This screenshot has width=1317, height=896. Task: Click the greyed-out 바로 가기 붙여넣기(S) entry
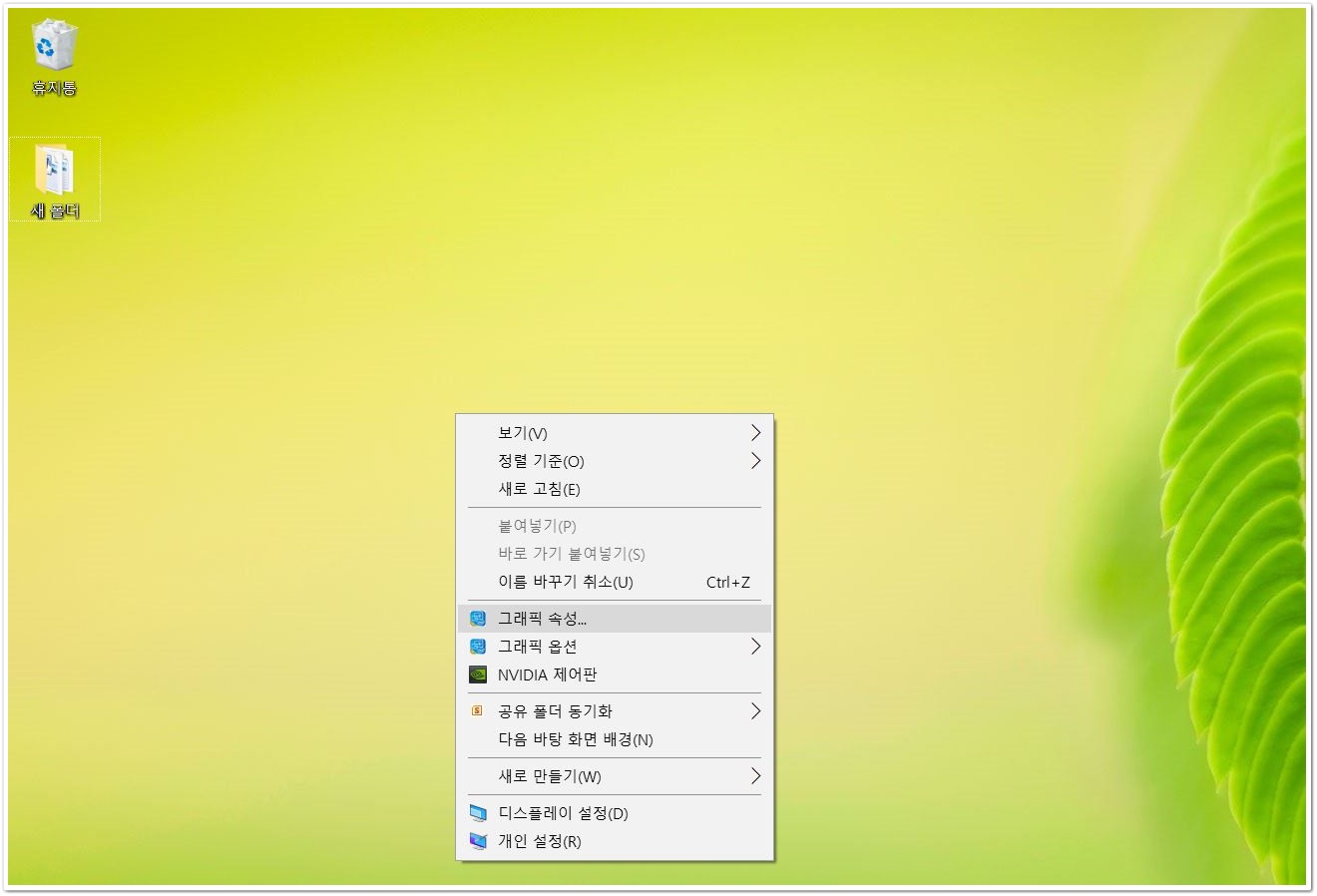click(615, 554)
